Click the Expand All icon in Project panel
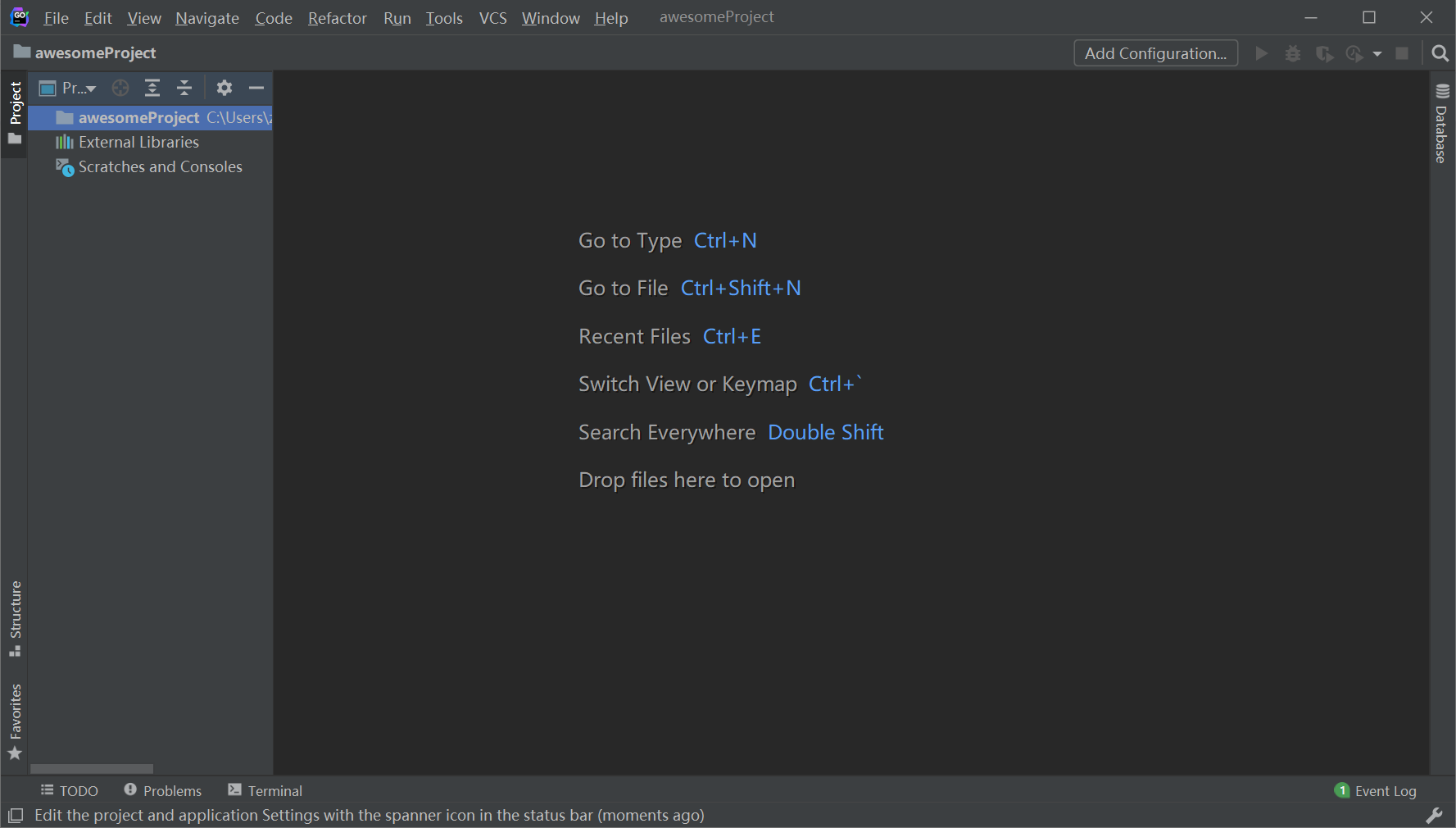This screenshot has width=1456, height=828. tap(152, 88)
